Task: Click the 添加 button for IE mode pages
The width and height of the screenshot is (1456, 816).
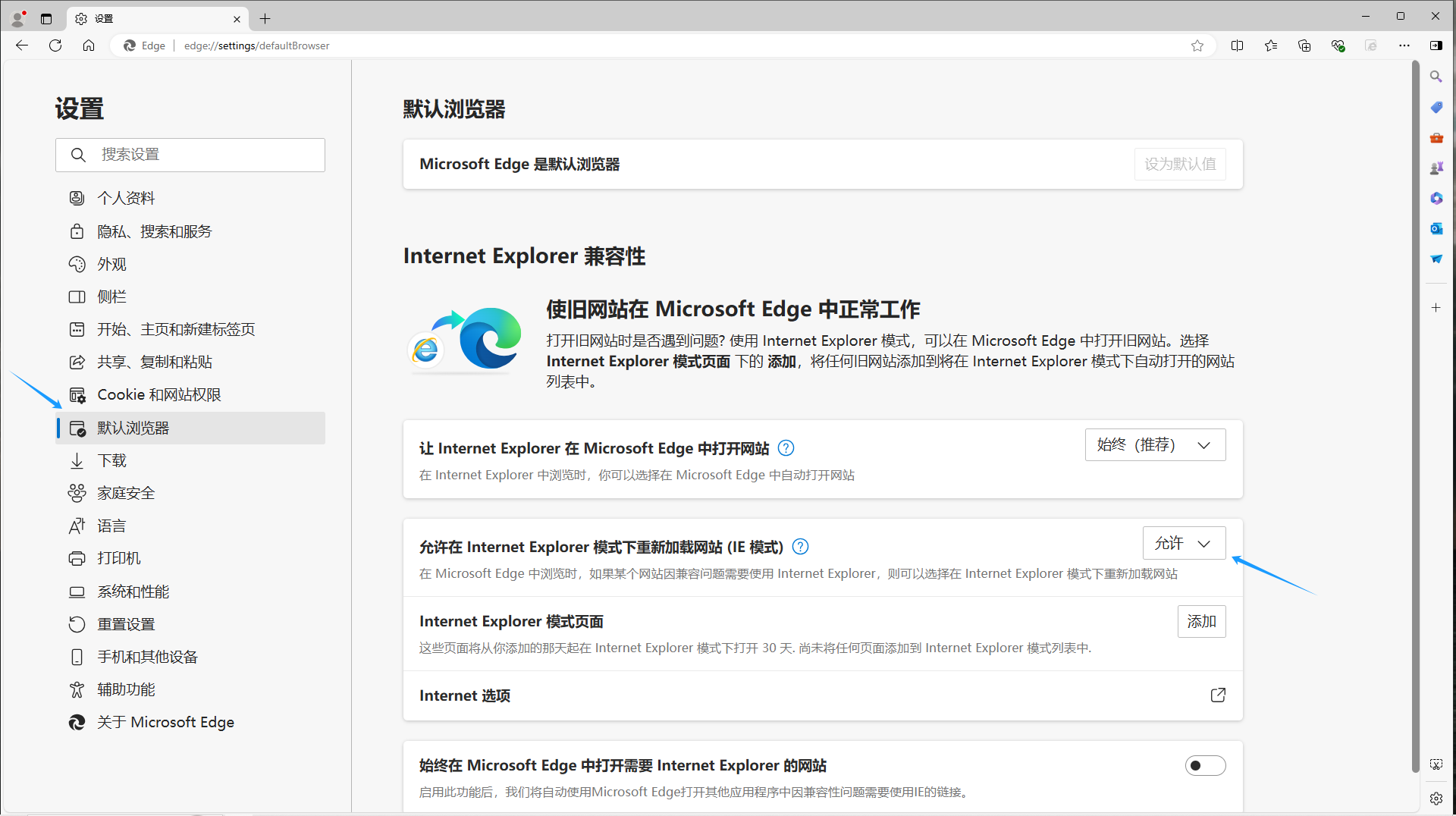Action: 1201,622
